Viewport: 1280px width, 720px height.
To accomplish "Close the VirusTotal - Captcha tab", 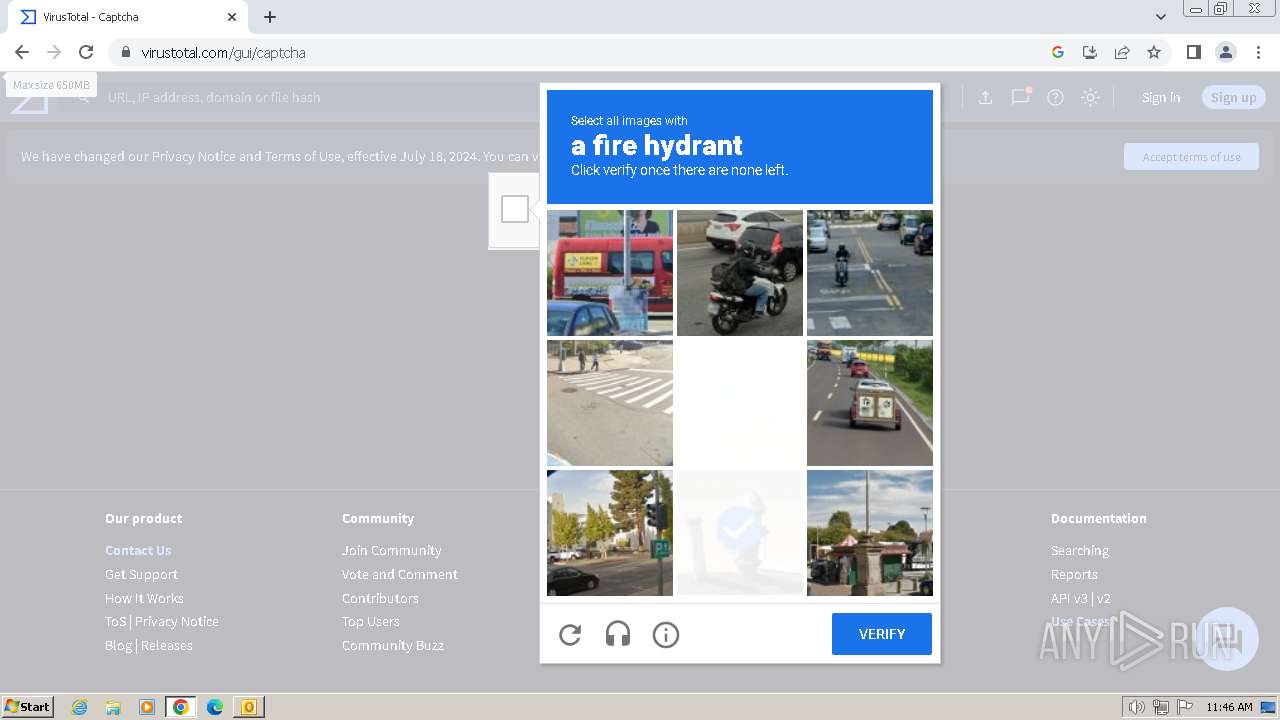I will pyautogui.click(x=232, y=17).
